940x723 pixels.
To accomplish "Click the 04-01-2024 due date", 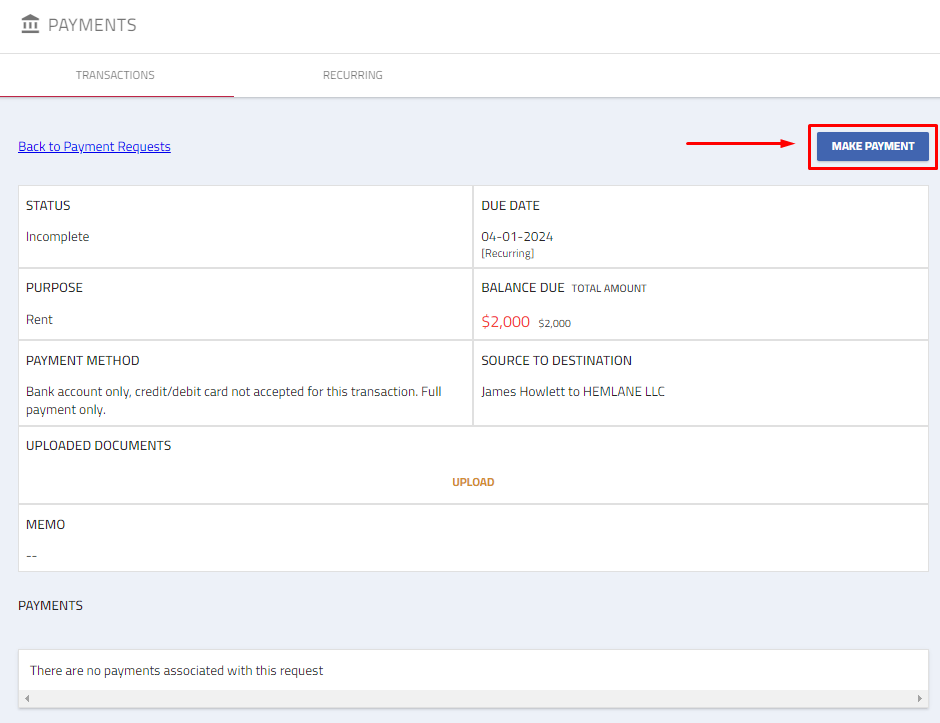I will tap(517, 237).
